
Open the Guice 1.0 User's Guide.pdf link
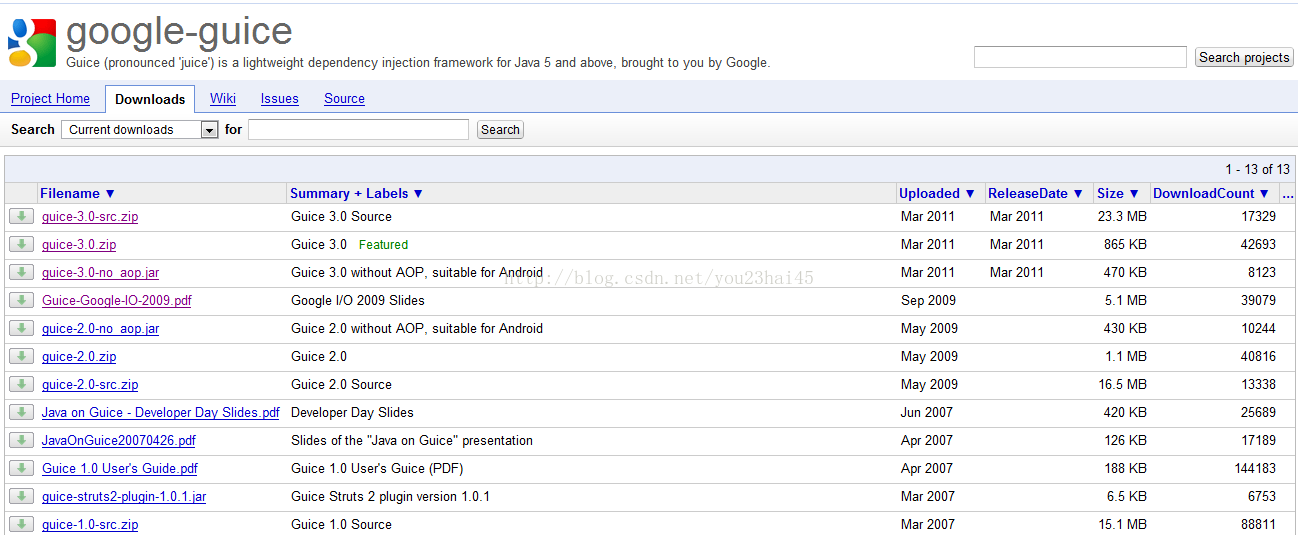point(120,468)
